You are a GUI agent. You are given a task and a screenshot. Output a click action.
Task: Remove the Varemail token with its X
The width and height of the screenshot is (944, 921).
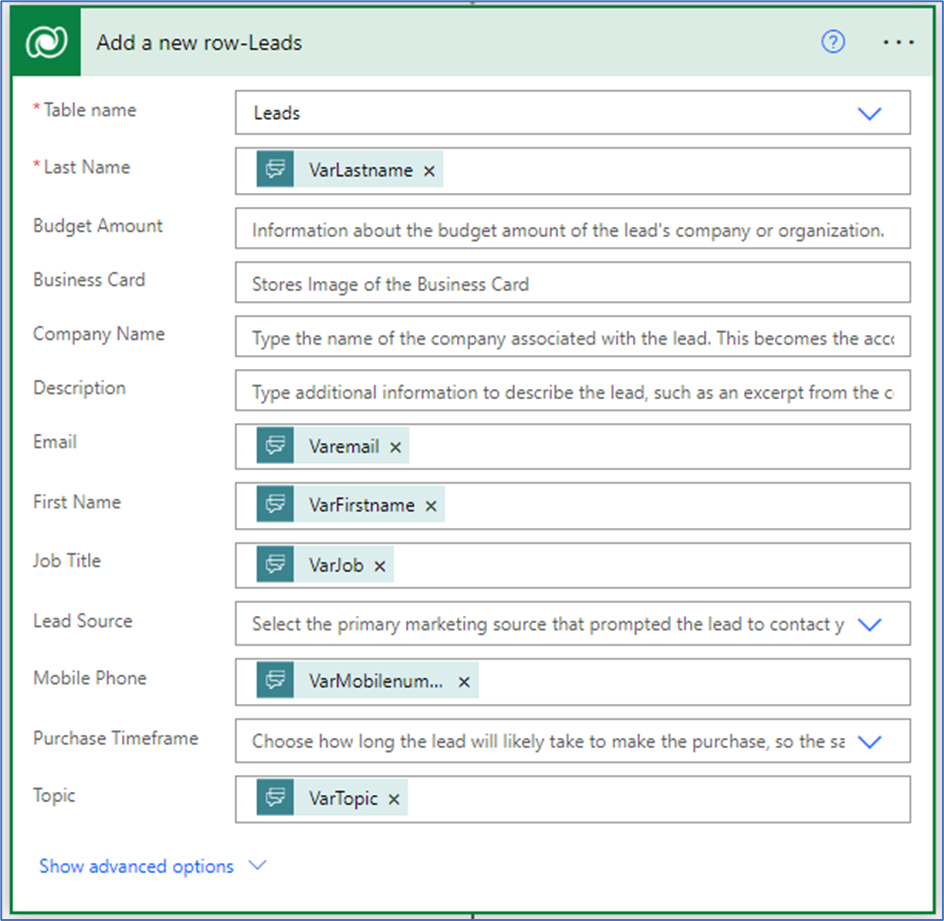tap(395, 446)
